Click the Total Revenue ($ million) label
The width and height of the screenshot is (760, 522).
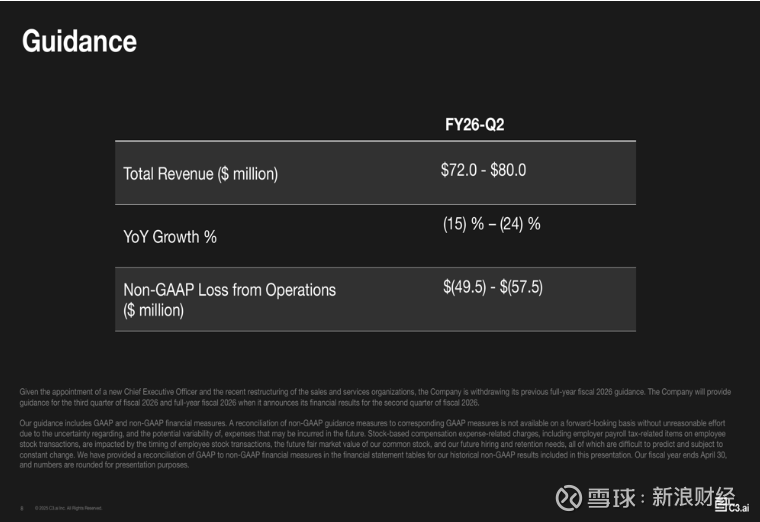click(x=200, y=174)
